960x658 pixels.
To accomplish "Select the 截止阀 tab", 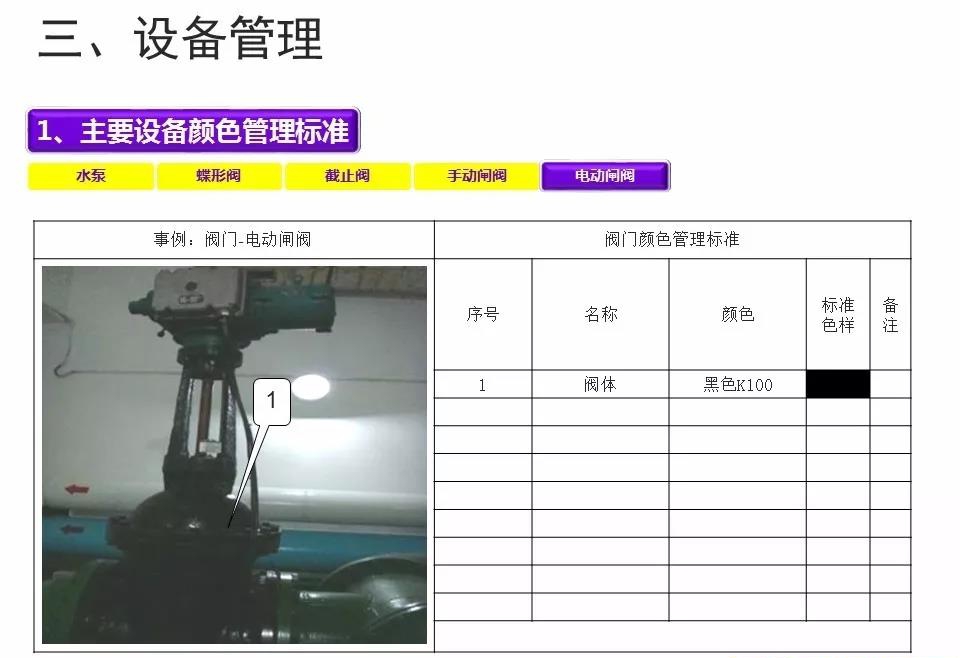I will pos(347,176).
